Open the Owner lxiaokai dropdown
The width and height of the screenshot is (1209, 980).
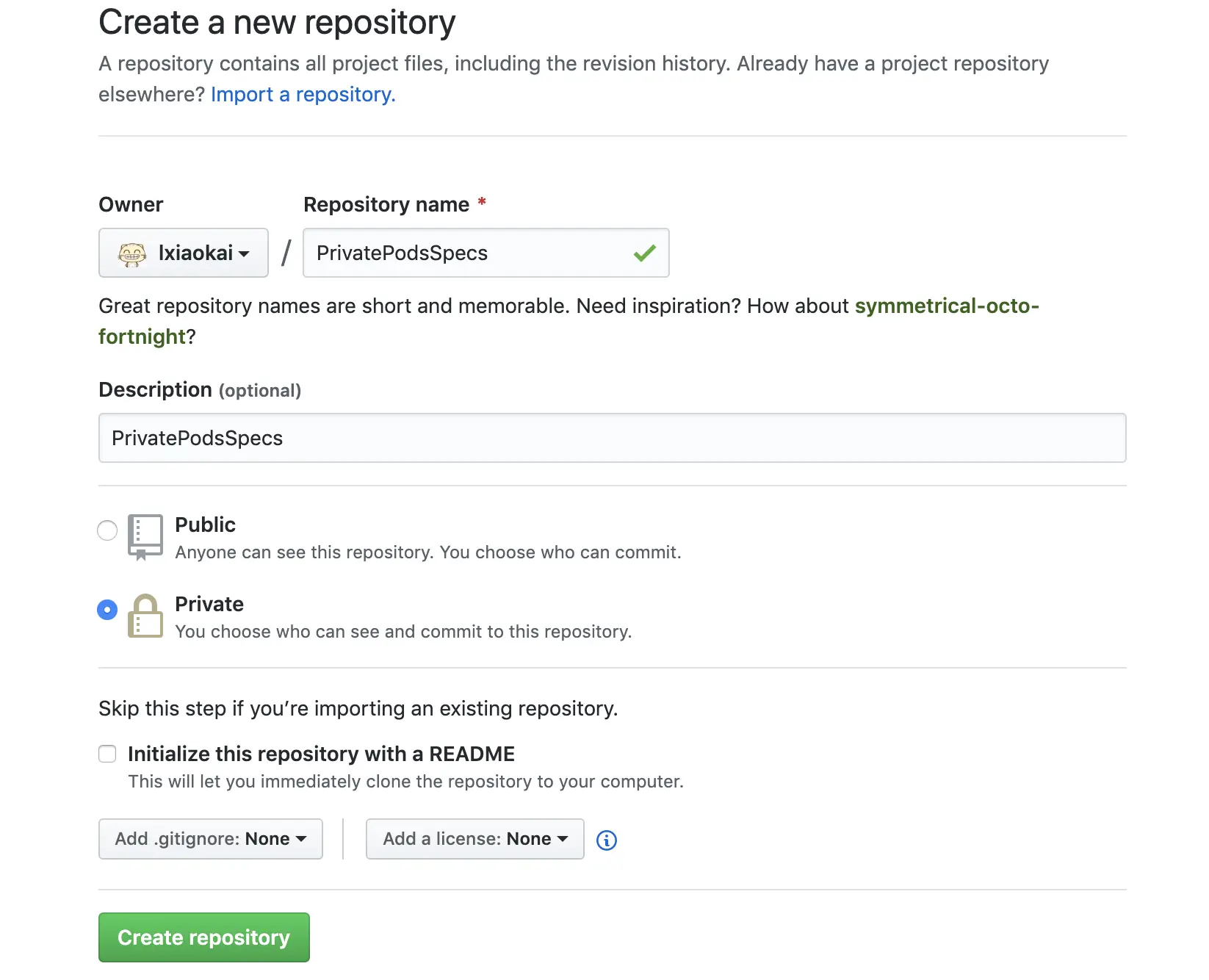pyautogui.click(x=184, y=253)
